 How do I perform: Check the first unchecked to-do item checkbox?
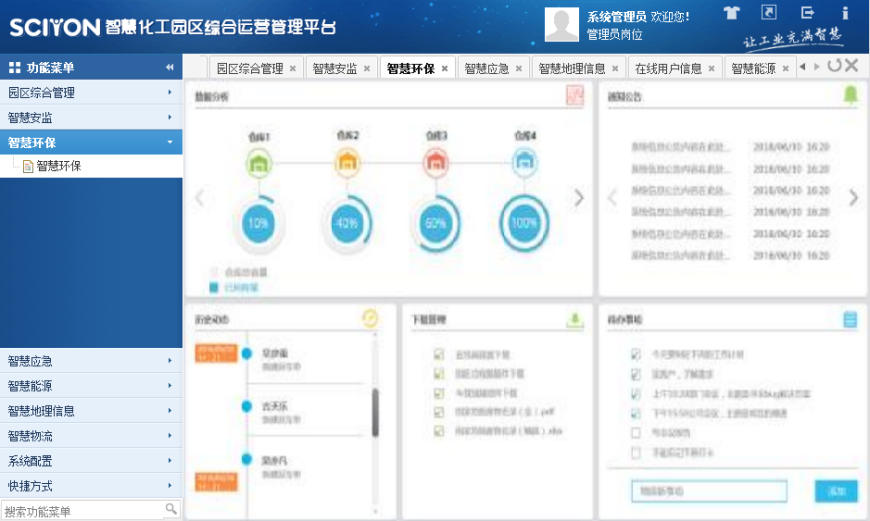[x=635, y=432]
